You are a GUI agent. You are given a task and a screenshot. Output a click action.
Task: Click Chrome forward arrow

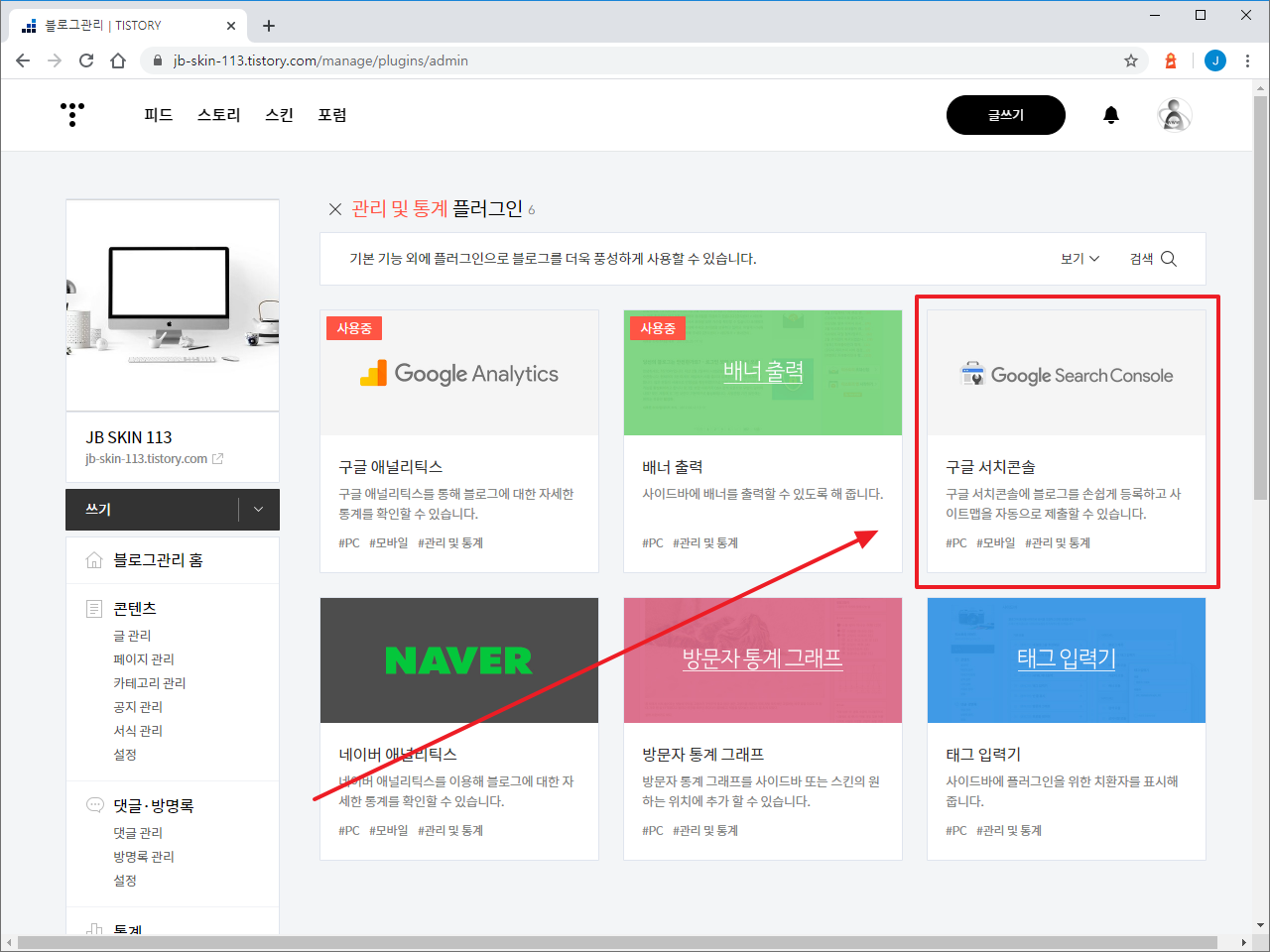[x=55, y=60]
